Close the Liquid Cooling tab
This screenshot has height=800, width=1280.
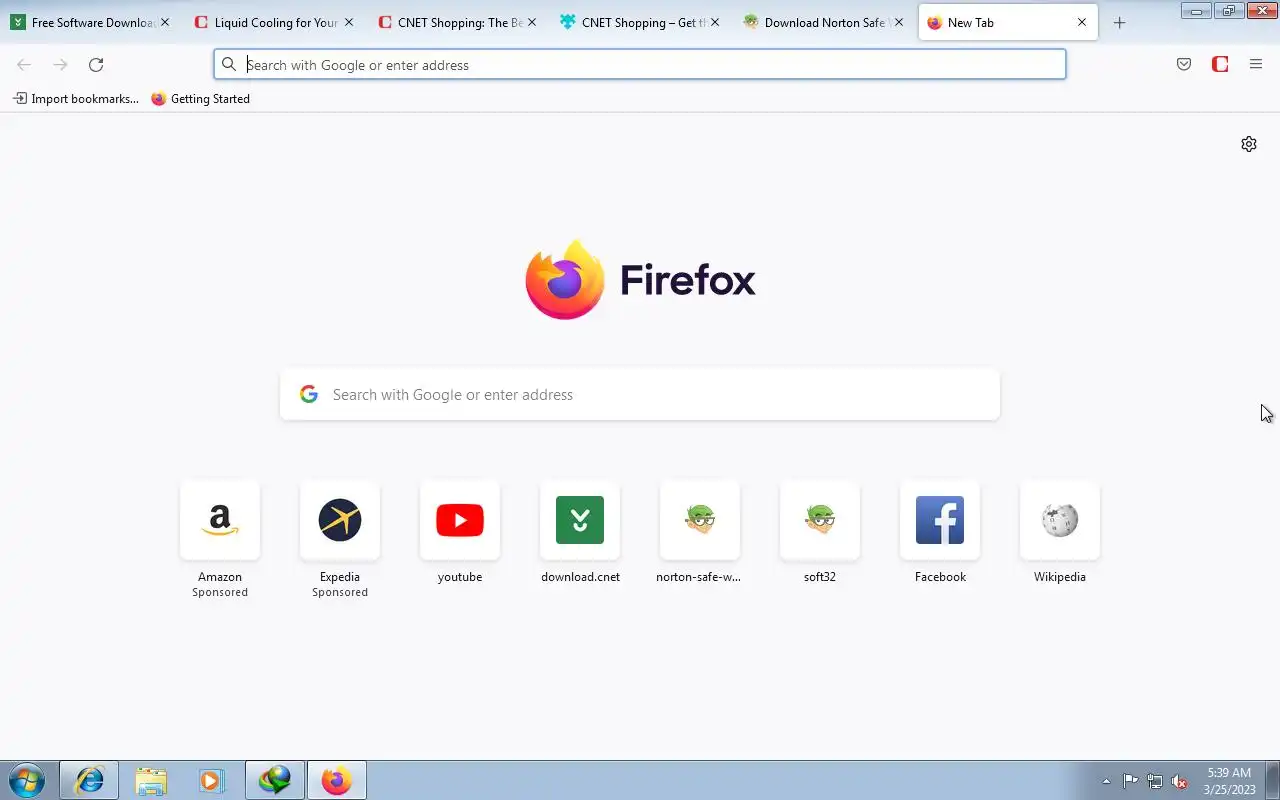349,22
